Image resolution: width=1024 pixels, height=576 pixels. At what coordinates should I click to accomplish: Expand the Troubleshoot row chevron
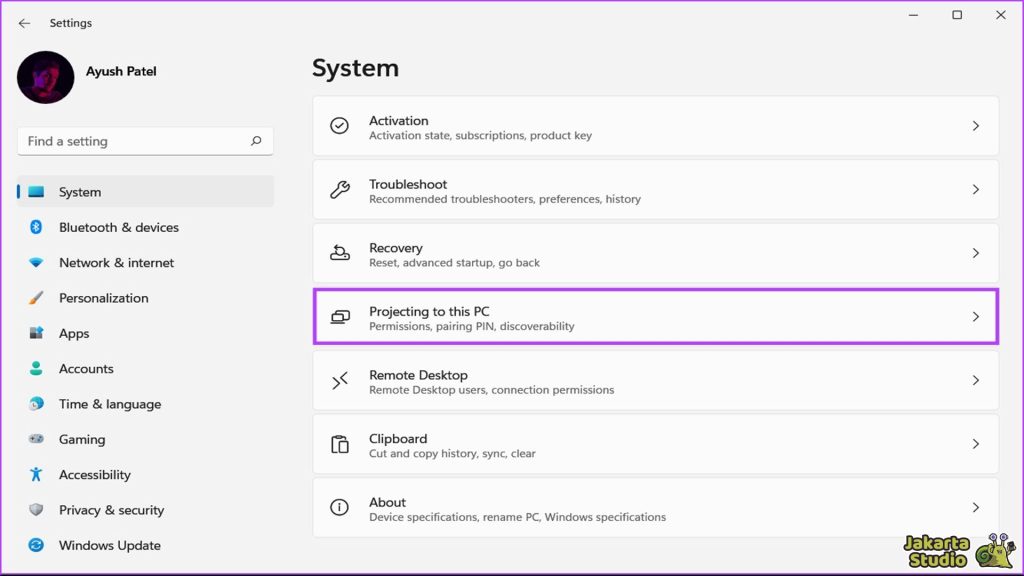click(976, 190)
